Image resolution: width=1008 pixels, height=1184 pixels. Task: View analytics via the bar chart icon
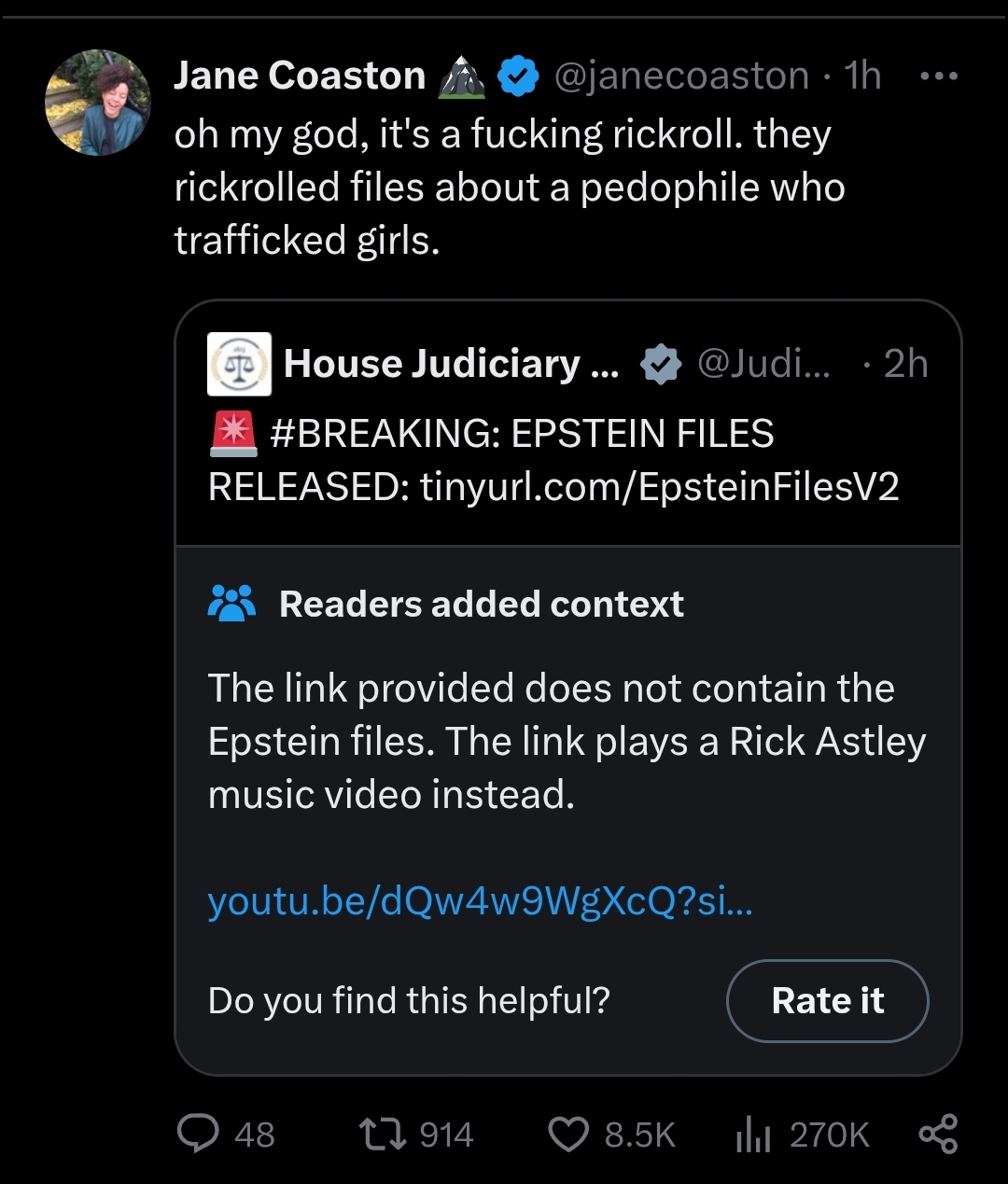click(x=753, y=1134)
